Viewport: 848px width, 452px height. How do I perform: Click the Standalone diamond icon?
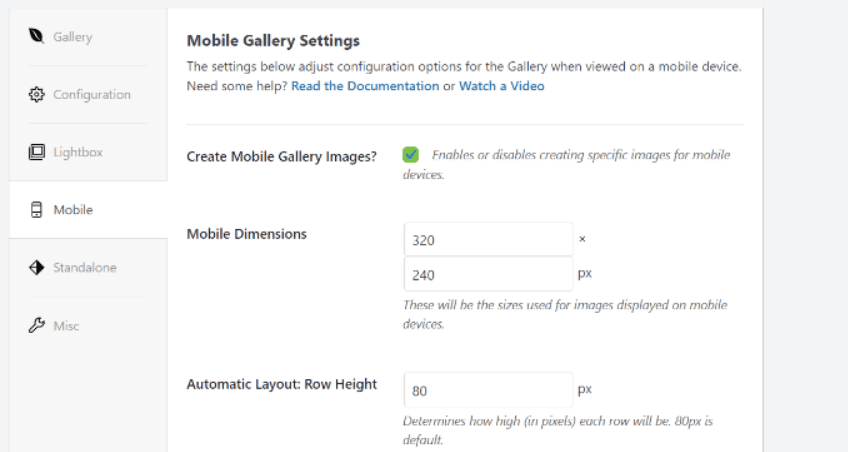tap(36, 268)
